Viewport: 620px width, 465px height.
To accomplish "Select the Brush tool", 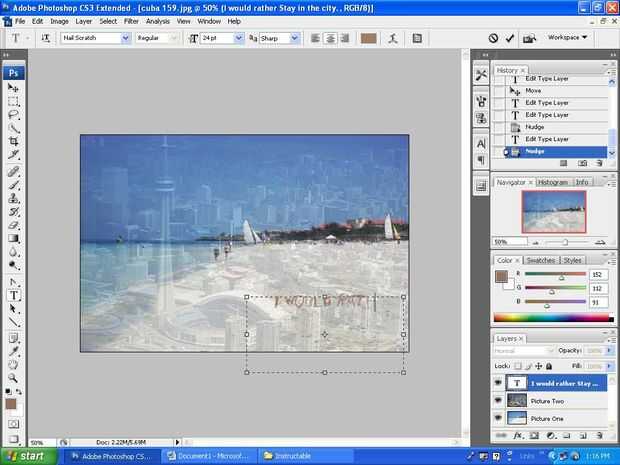I will pyautogui.click(x=13, y=185).
